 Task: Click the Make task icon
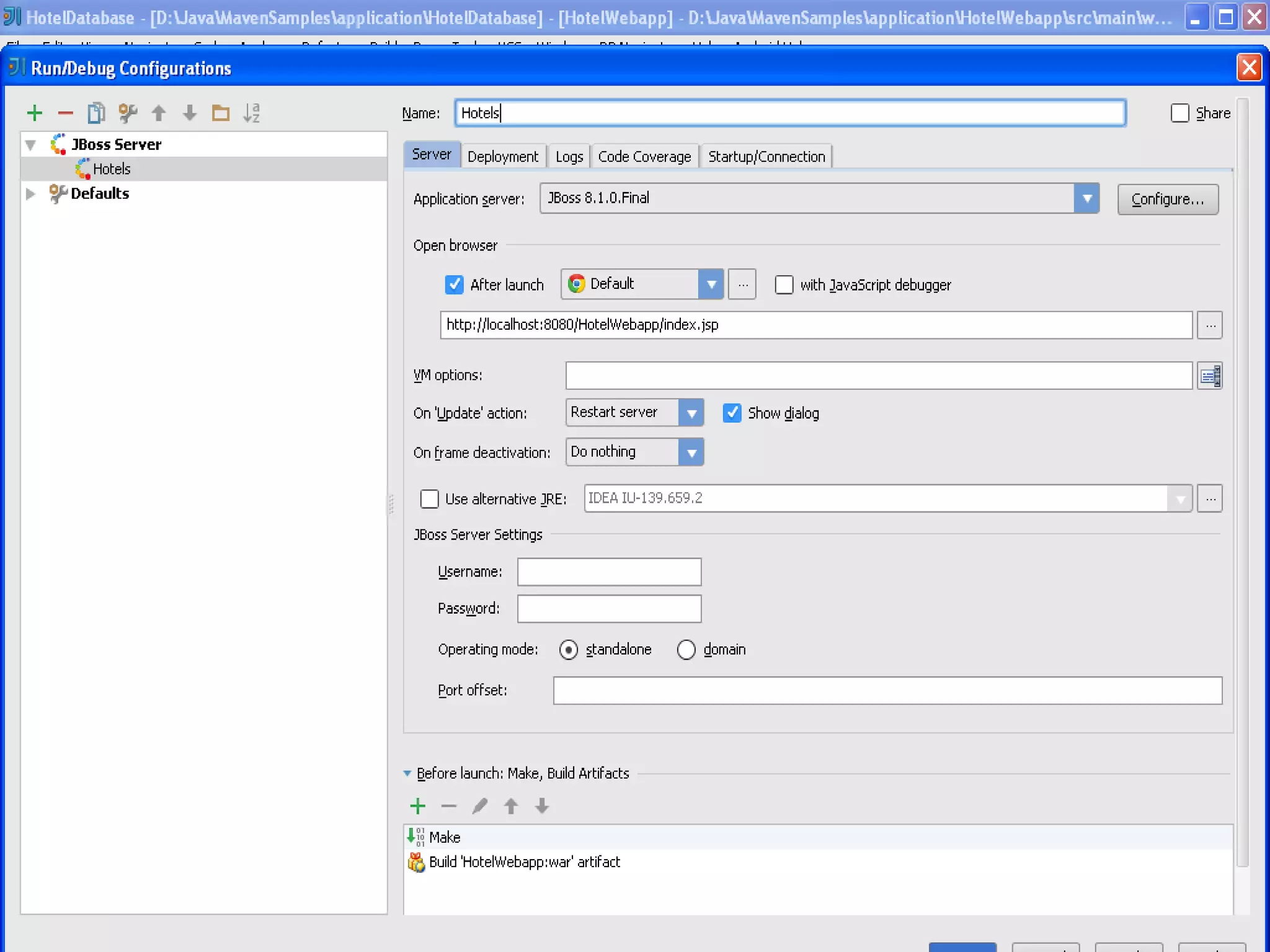click(416, 837)
